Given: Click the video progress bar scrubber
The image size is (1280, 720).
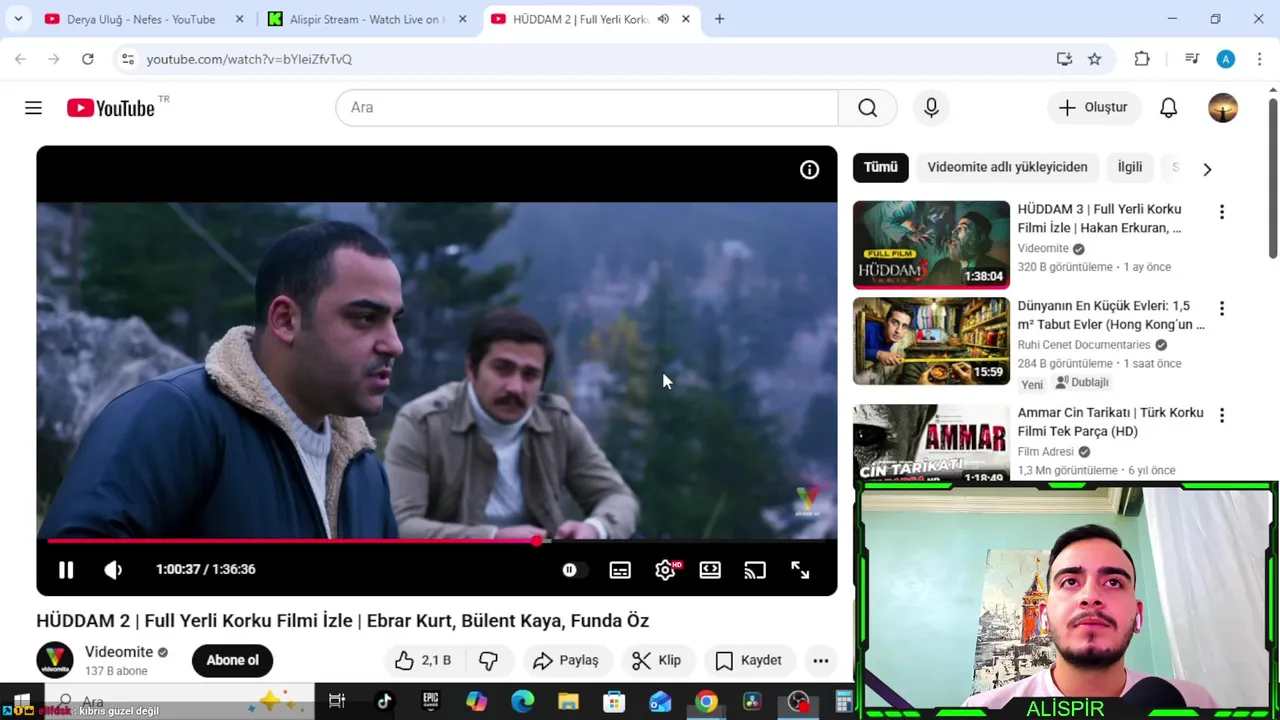Looking at the screenshot, I should click(x=537, y=541).
